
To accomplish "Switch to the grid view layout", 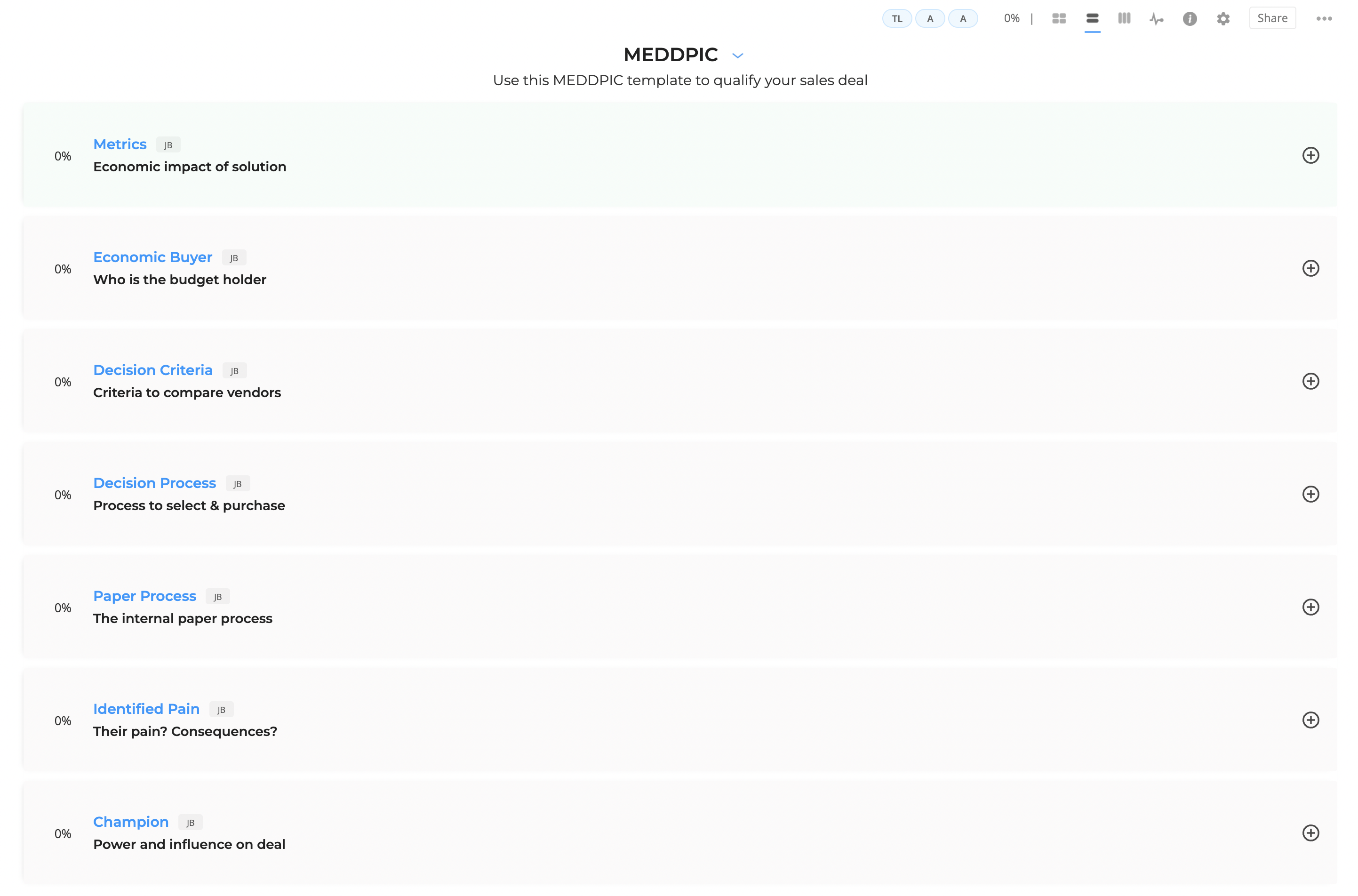I will pos(1059,18).
